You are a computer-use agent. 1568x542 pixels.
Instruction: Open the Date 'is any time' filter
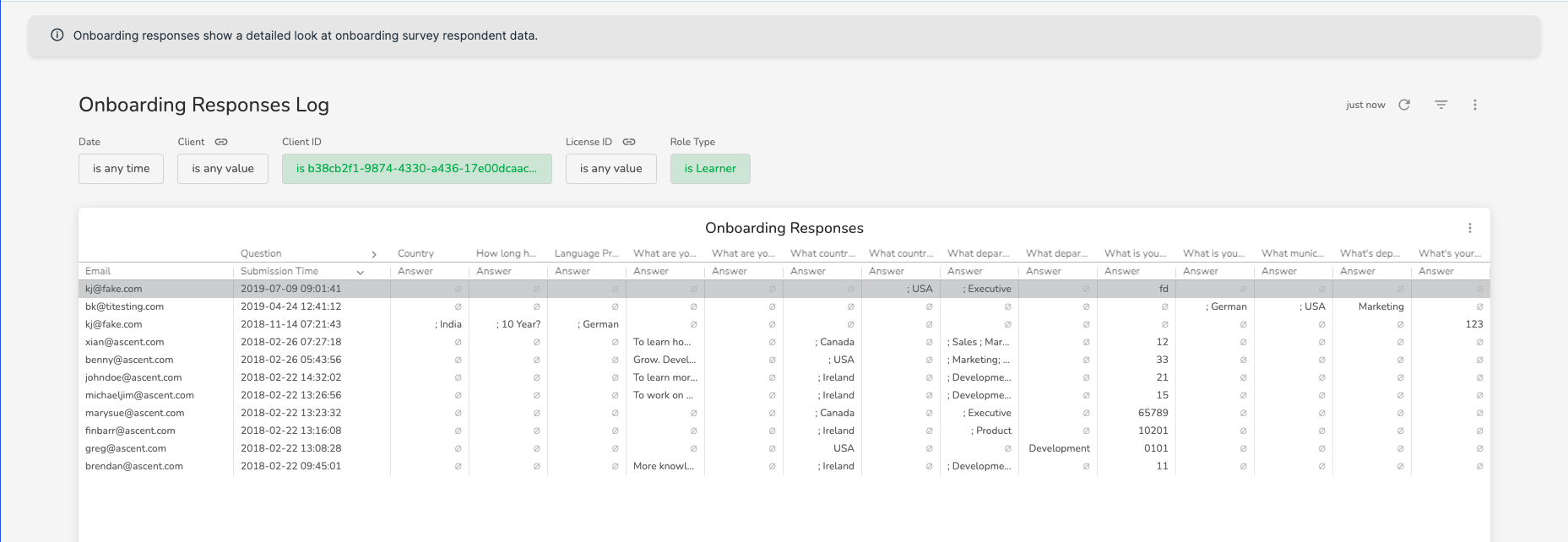coord(122,169)
